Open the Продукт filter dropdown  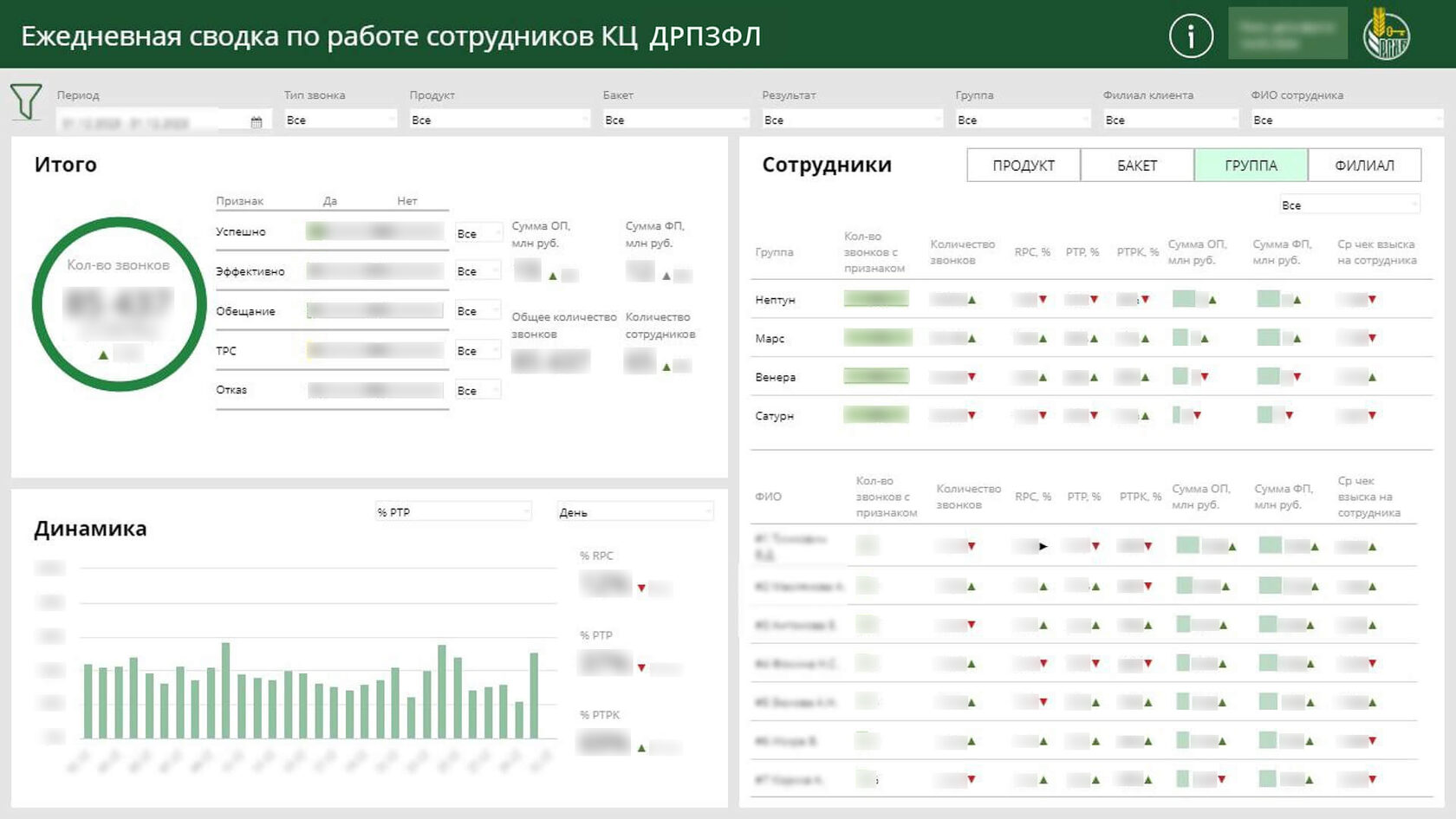(499, 120)
